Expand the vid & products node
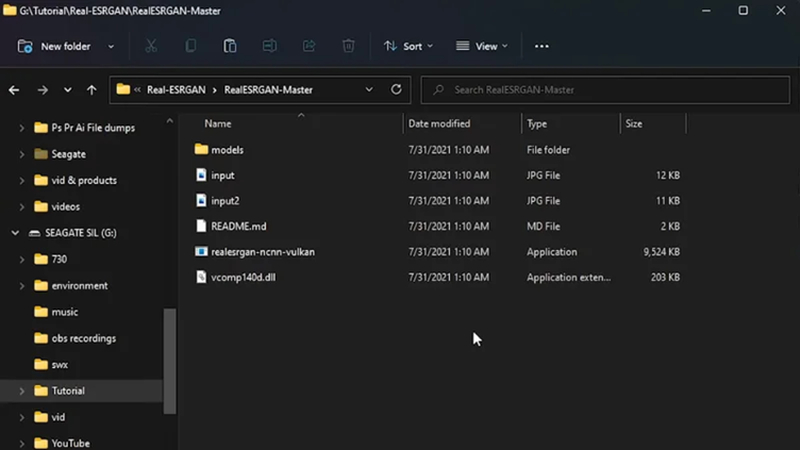Image resolution: width=800 pixels, height=450 pixels. [21, 181]
